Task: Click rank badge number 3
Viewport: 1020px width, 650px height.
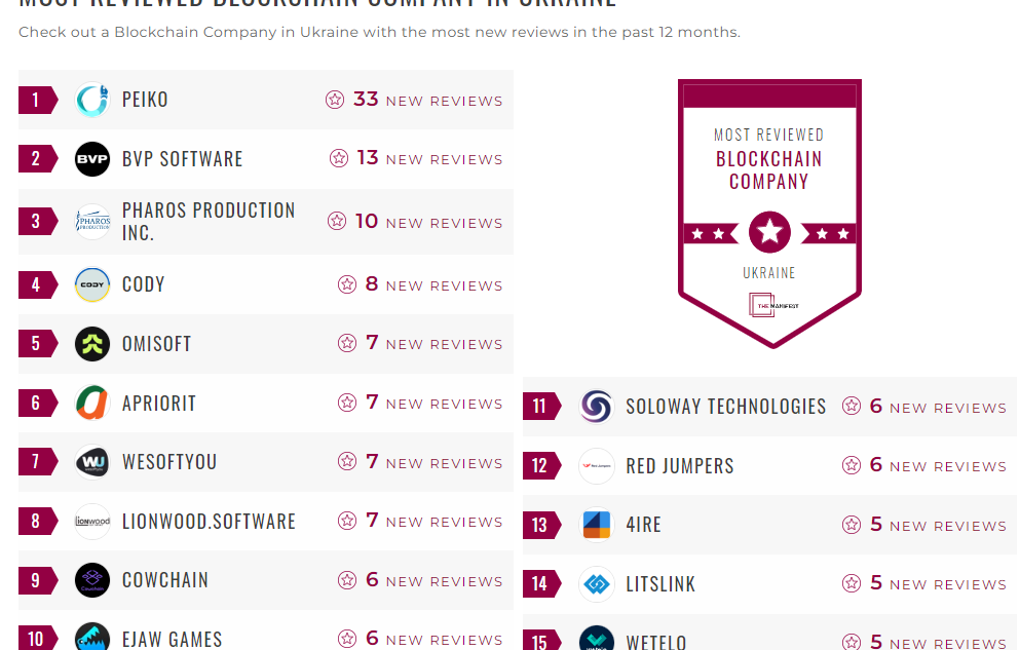Action: 38,221
